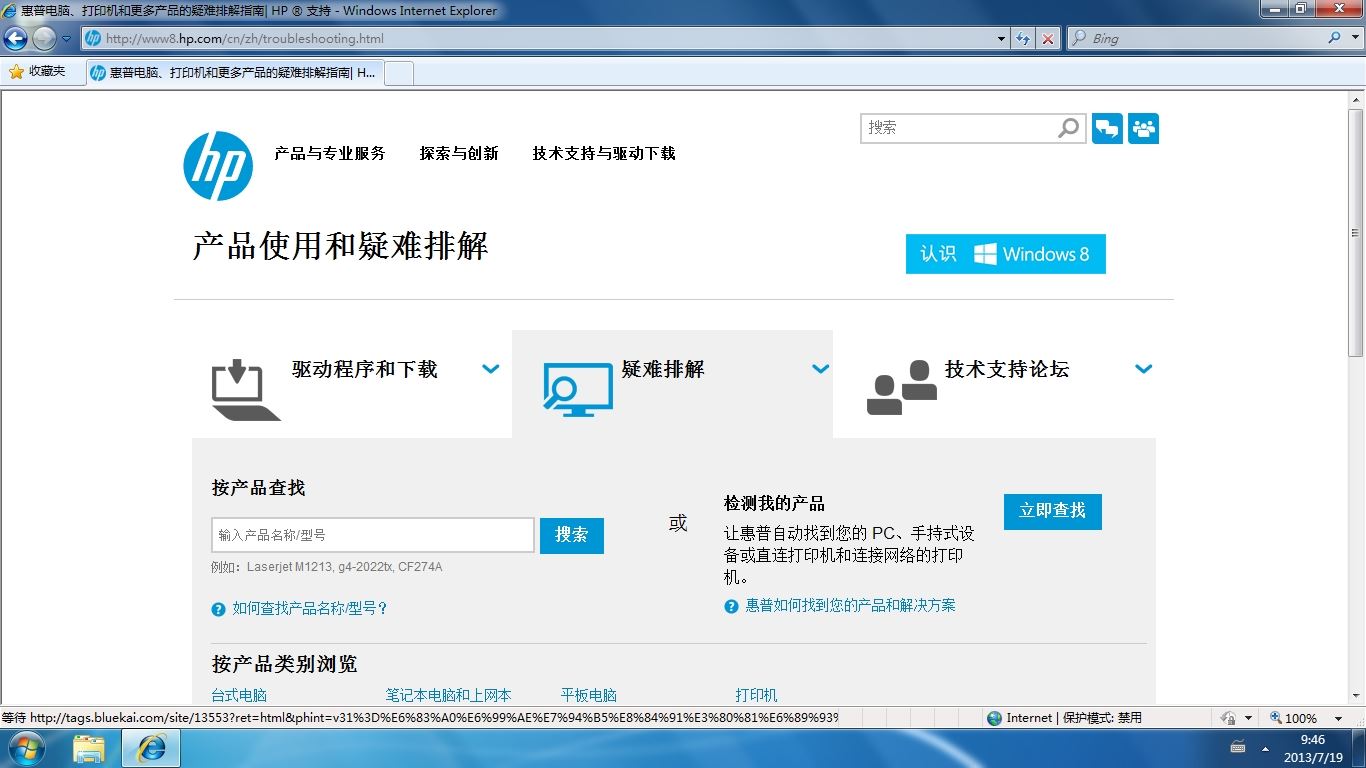
Task: Expand the 技术支持论坛 chevron
Action: 1144,369
